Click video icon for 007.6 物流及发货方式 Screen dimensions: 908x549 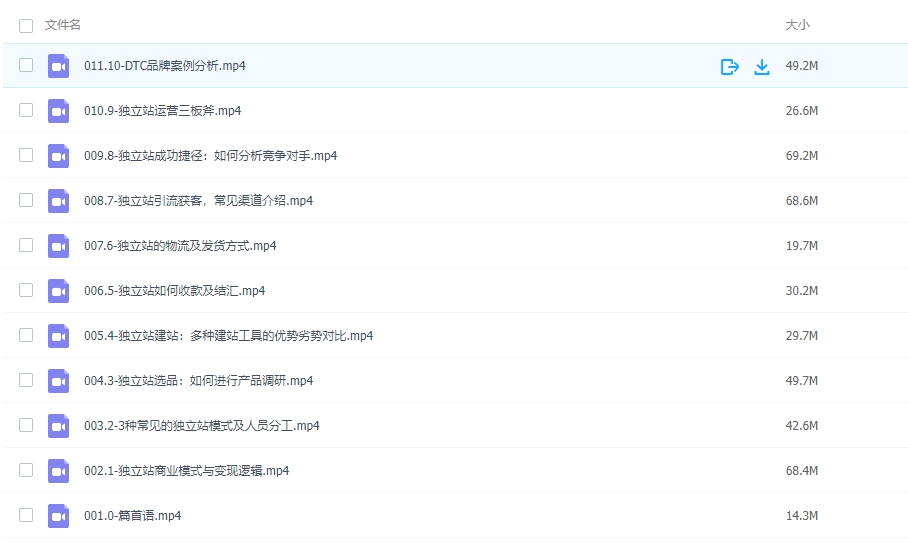(x=58, y=246)
